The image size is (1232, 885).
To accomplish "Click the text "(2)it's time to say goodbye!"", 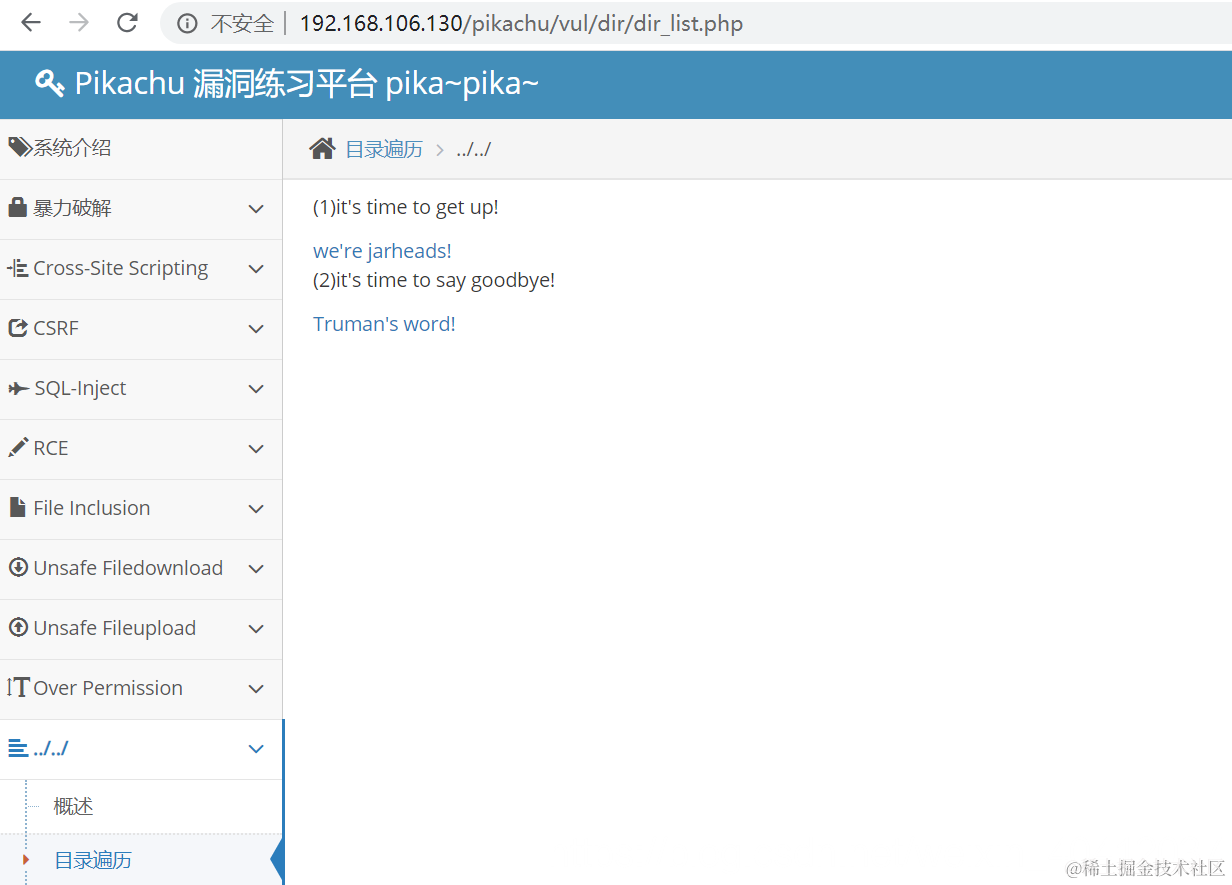I will [x=434, y=280].
